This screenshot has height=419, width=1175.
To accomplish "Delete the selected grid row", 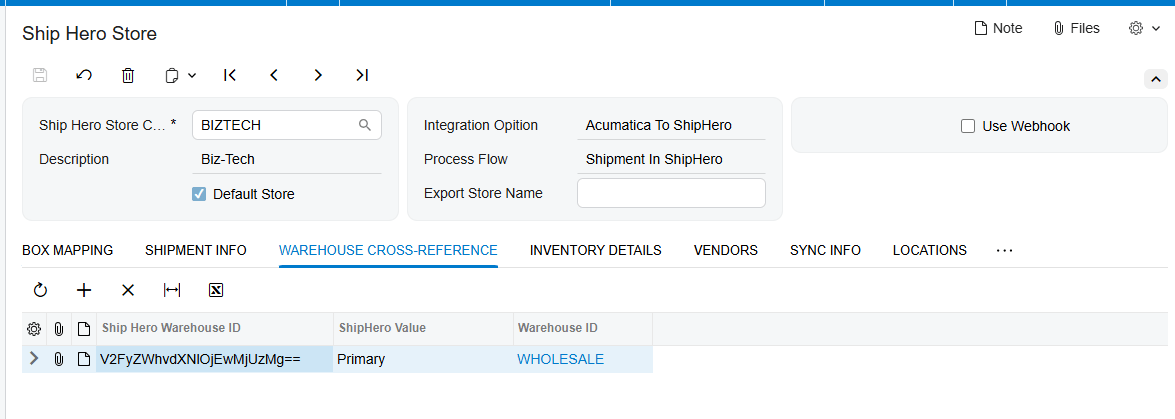I will tap(128, 290).
